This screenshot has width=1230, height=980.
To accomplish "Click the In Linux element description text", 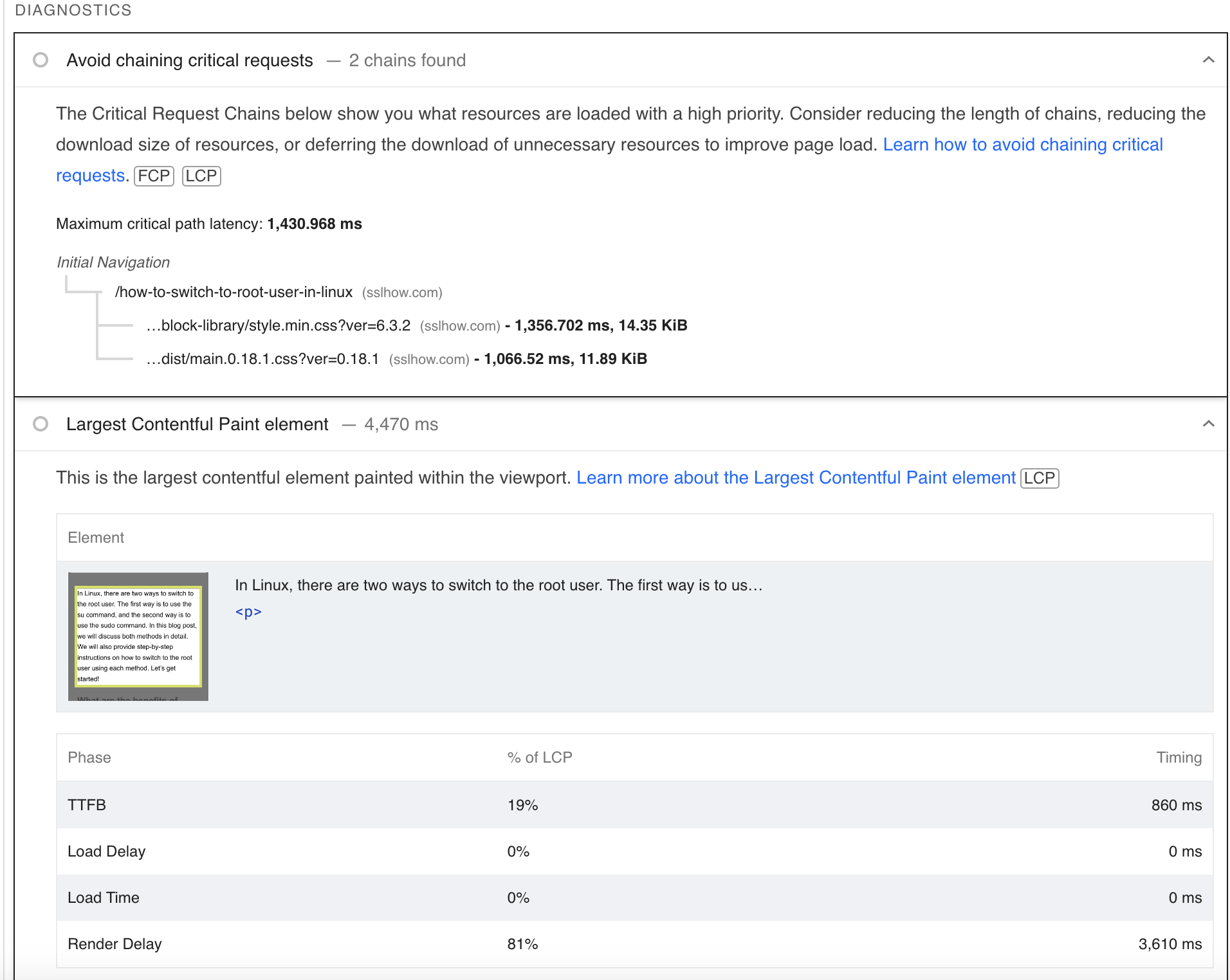I will coord(499,585).
